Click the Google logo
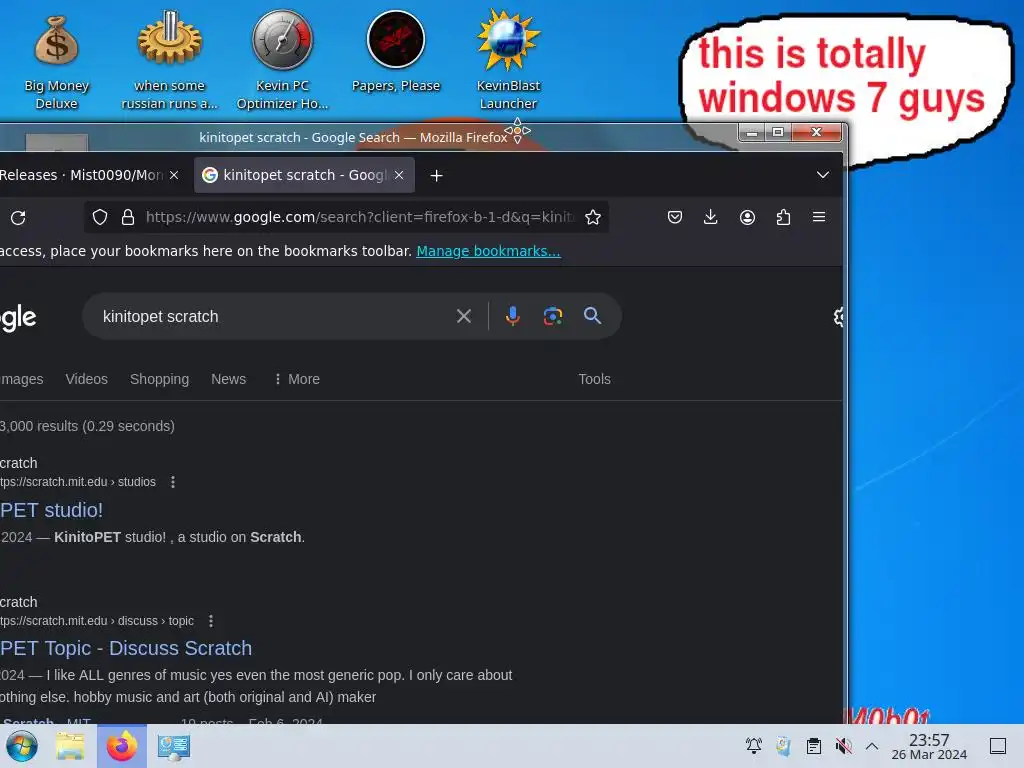Viewport: 1024px width, 768px height. click(x=18, y=318)
